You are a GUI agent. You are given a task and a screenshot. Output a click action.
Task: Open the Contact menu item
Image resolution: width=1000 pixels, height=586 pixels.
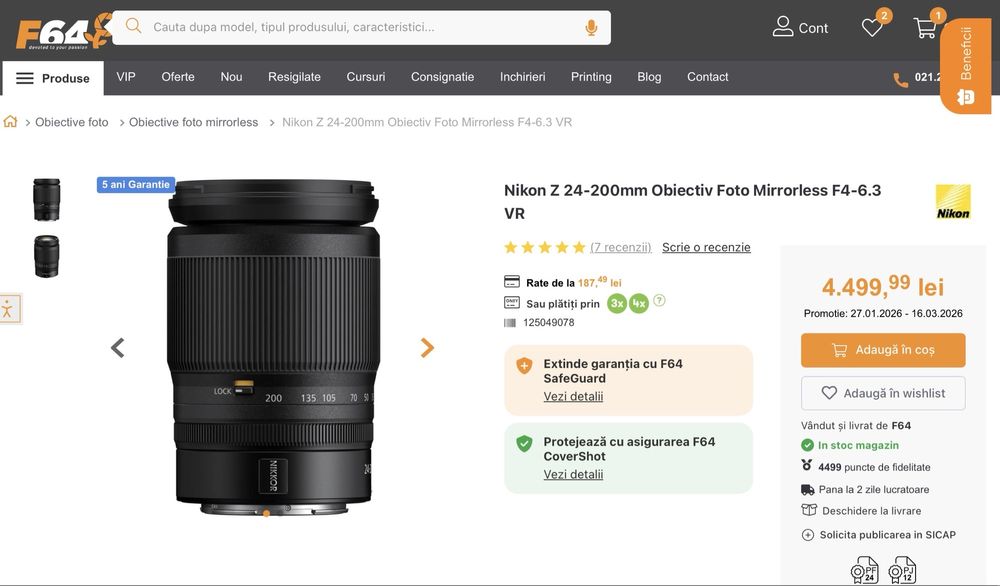click(x=707, y=77)
